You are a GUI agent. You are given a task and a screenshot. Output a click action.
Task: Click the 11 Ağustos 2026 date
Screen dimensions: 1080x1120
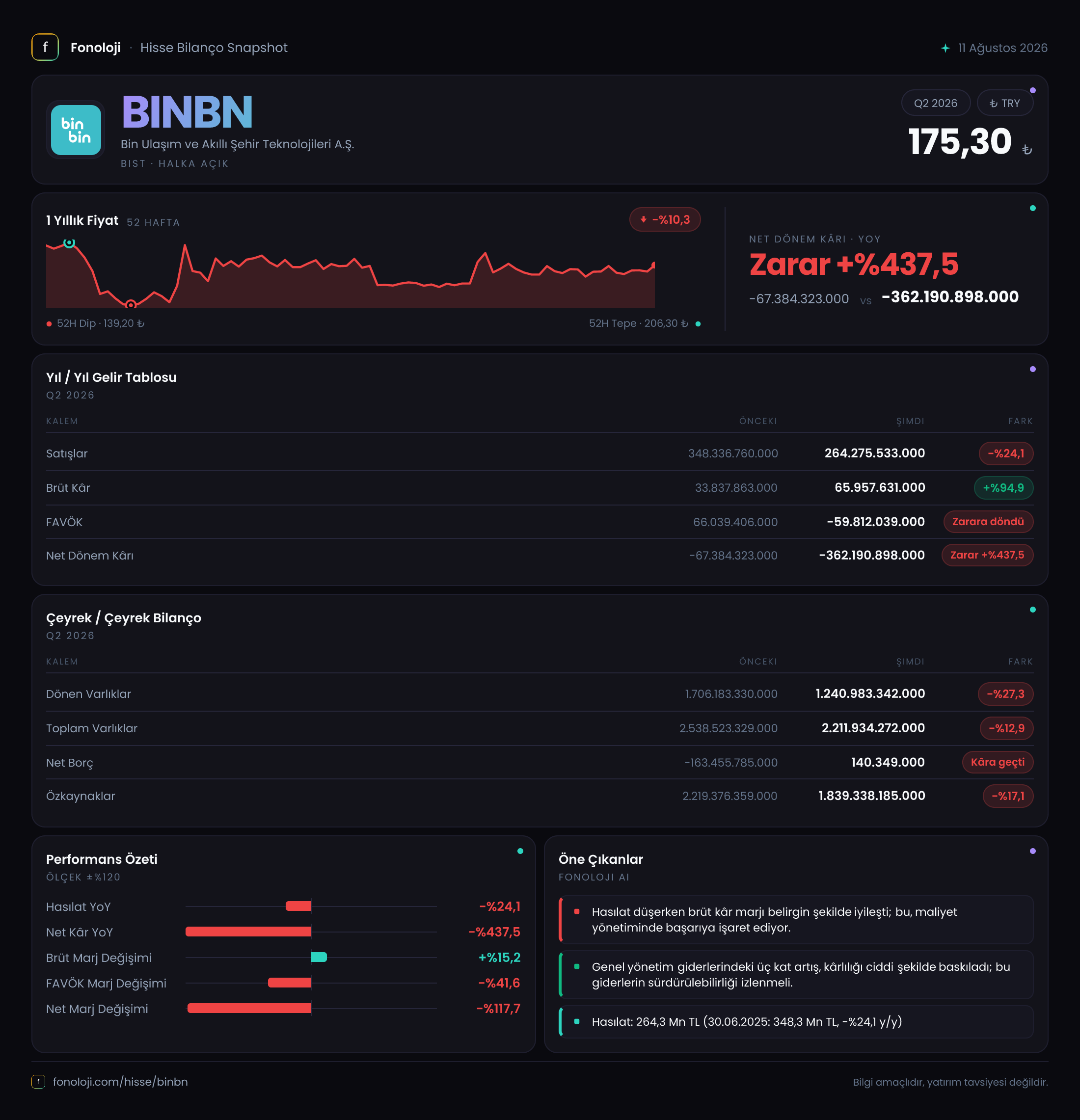point(1002,48)
